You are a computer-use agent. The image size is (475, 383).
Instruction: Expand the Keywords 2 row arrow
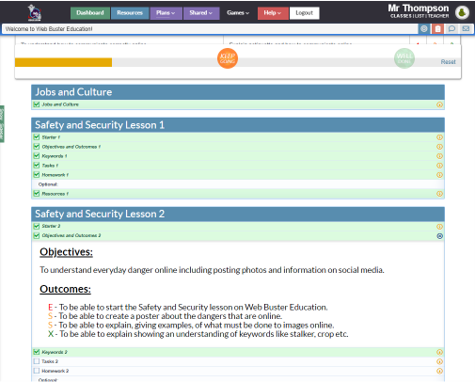coord(440,352)
